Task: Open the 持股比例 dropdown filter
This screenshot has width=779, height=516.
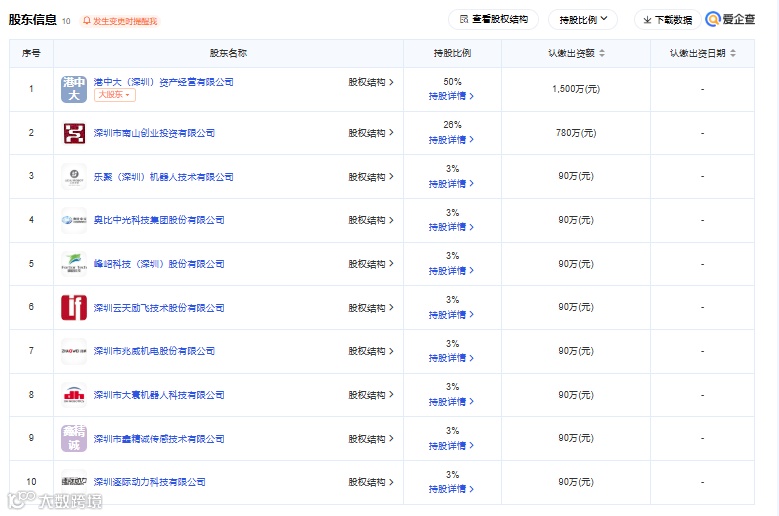Action: pos(583,20)
